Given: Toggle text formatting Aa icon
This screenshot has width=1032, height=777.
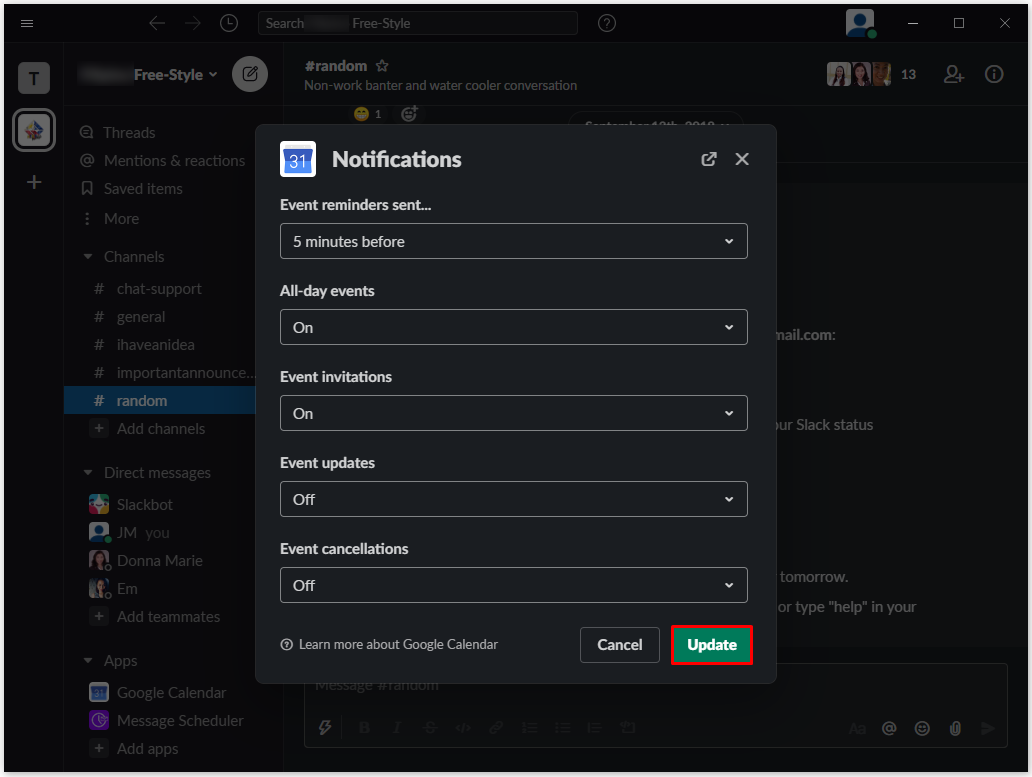Looking at the screenshot, I should click(857, 728).
